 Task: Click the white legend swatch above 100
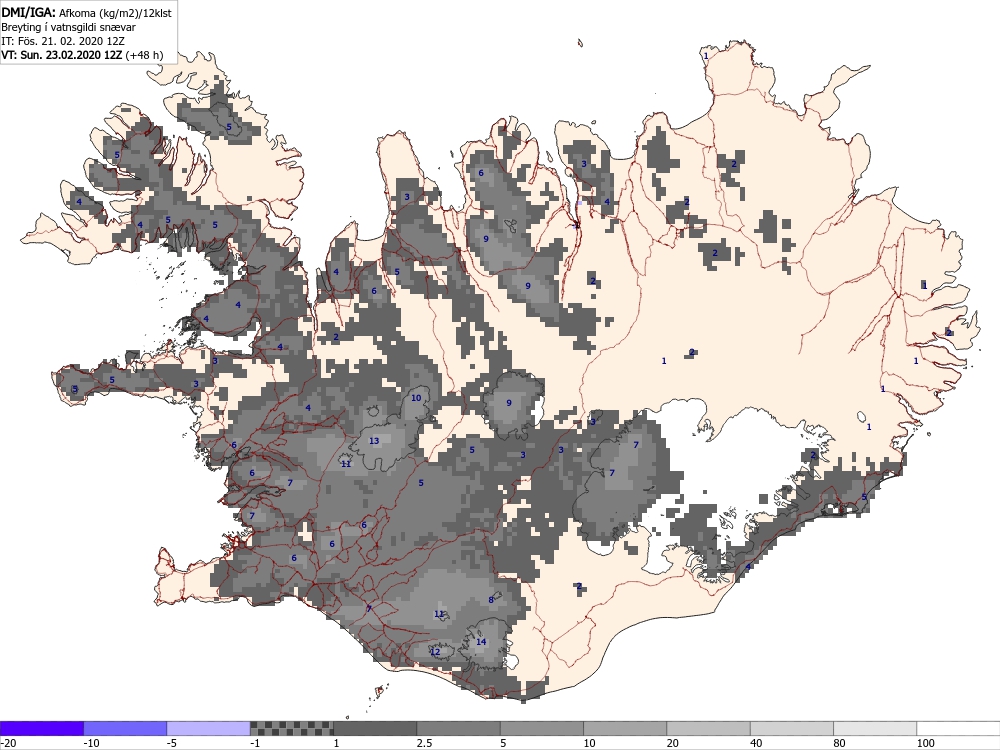(959, 728)
